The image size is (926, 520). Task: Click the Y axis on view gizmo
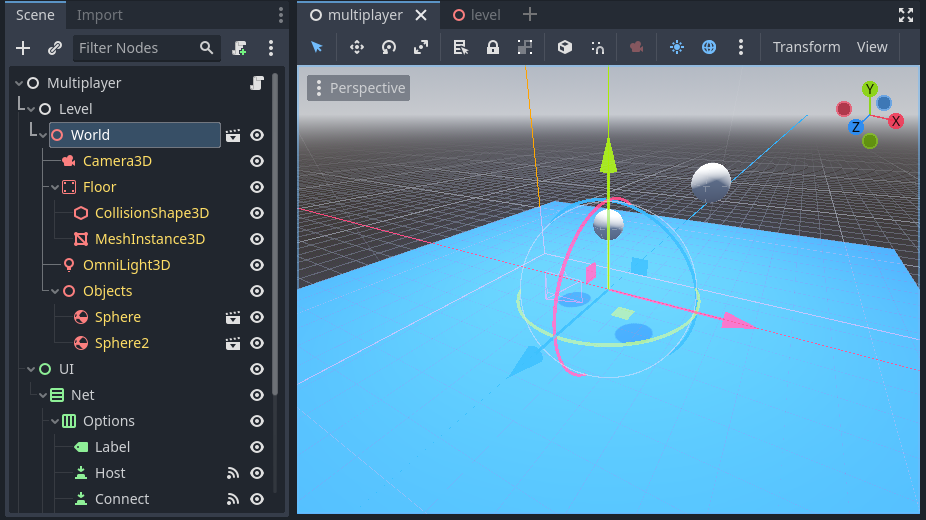click(869, 90)
